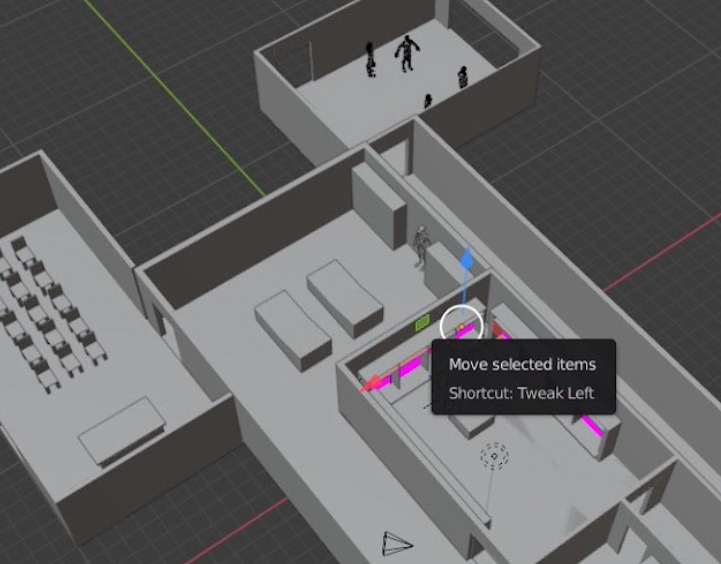Select the dashed-circle light object
This screenshot has width=721, height=564.
pyautogui.click(x=494, y=456)
